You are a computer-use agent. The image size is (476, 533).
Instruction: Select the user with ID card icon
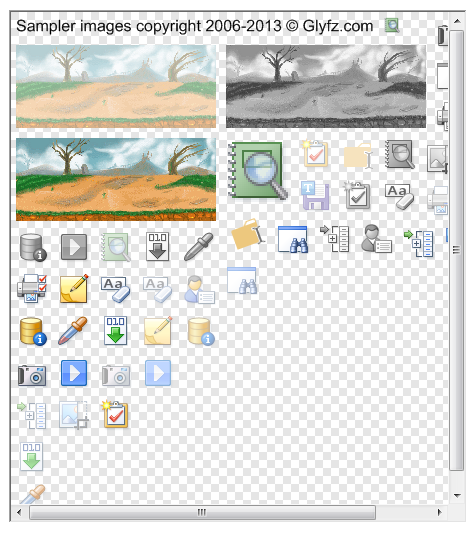(200, 289)
